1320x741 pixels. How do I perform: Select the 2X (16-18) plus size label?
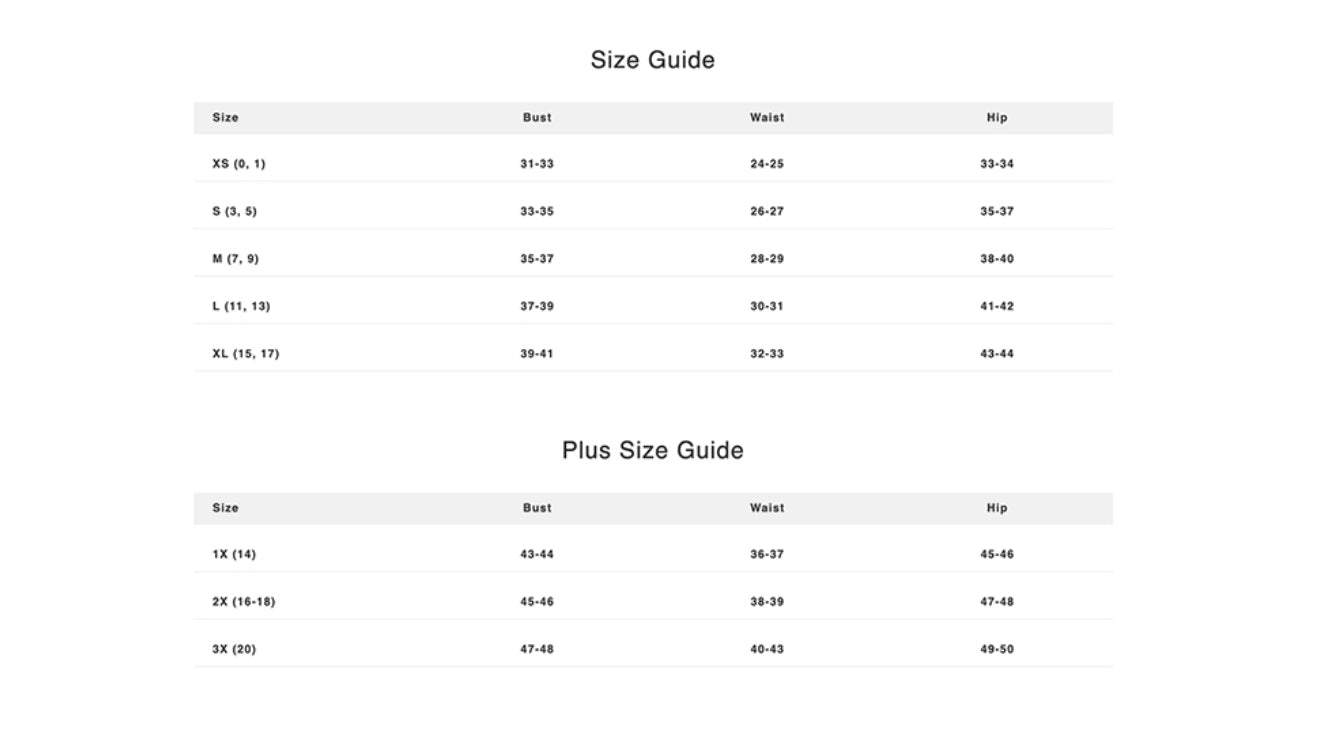(x=243, y=602)
